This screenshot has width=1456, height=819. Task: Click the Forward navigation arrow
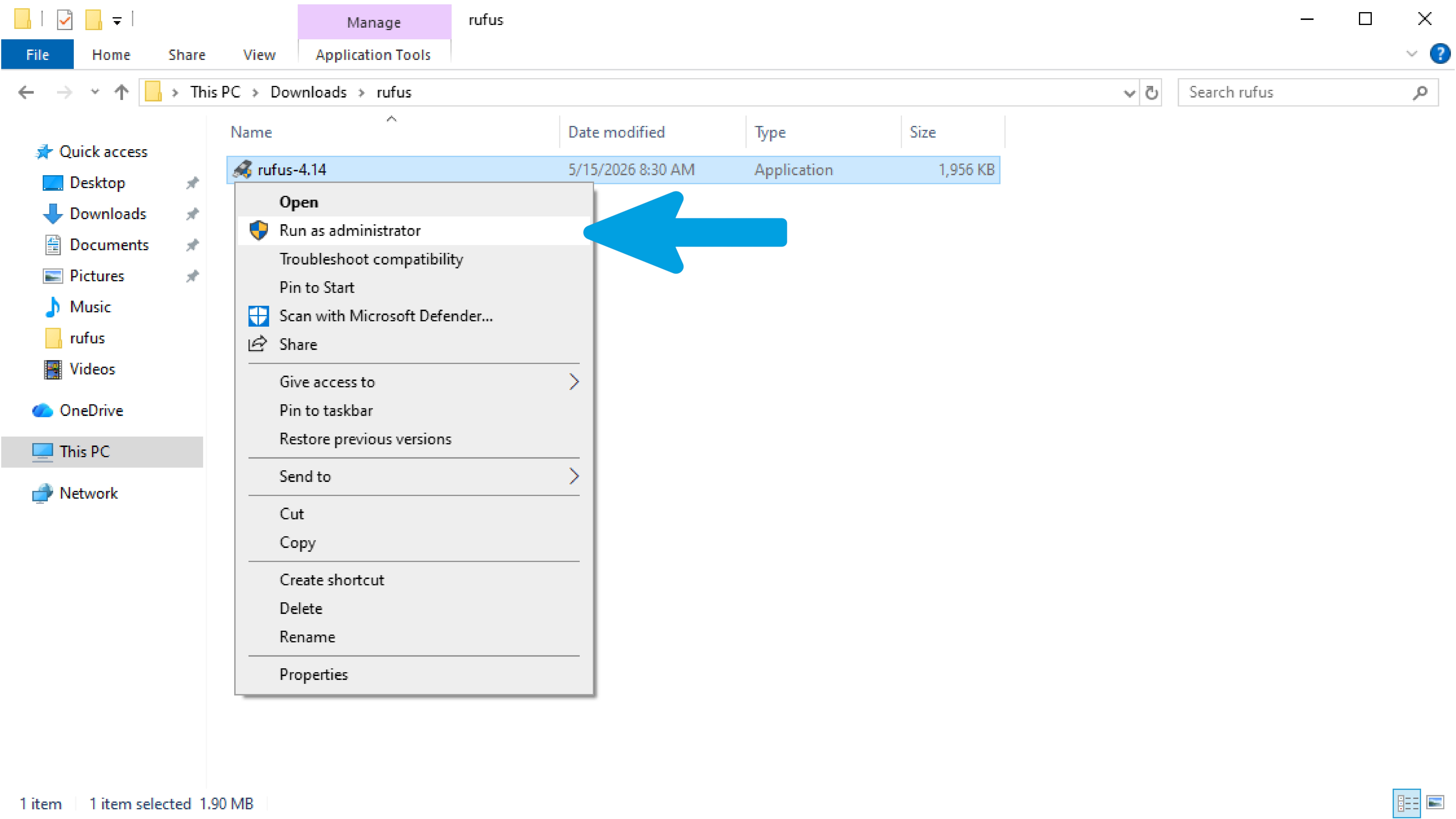65,92
